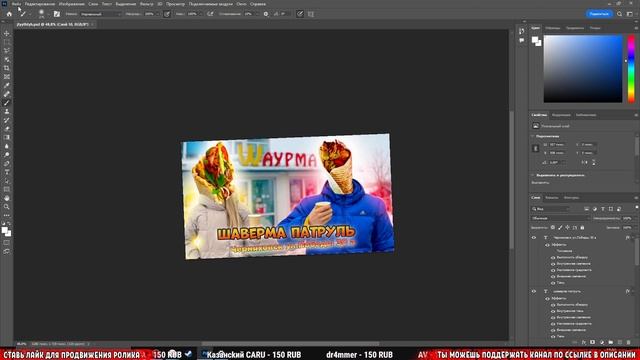Toggle top layer's Наложение градиента effect eye

(553, 270)
